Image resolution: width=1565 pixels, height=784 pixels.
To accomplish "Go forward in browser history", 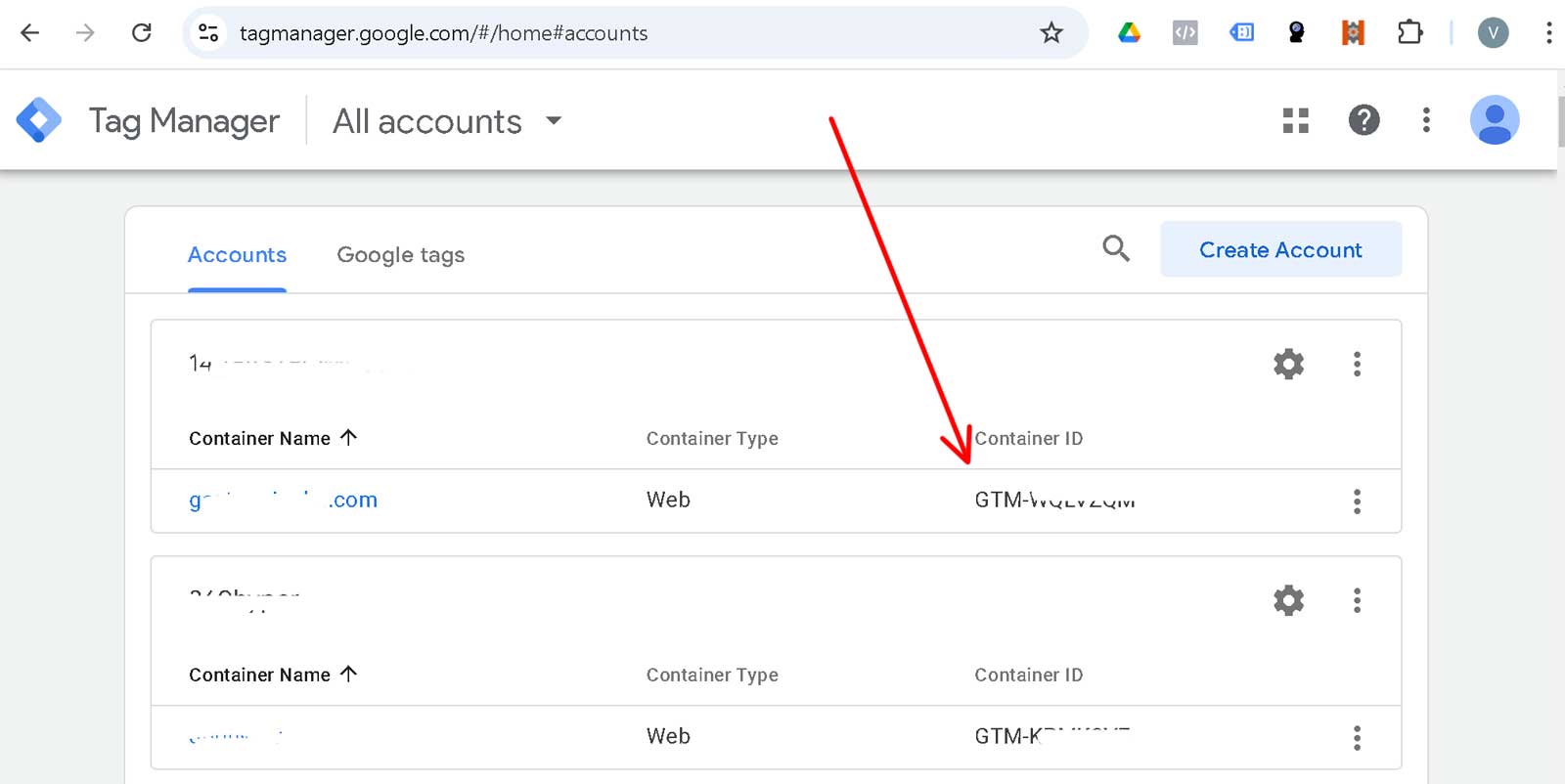I will click(x=86, y=33).
